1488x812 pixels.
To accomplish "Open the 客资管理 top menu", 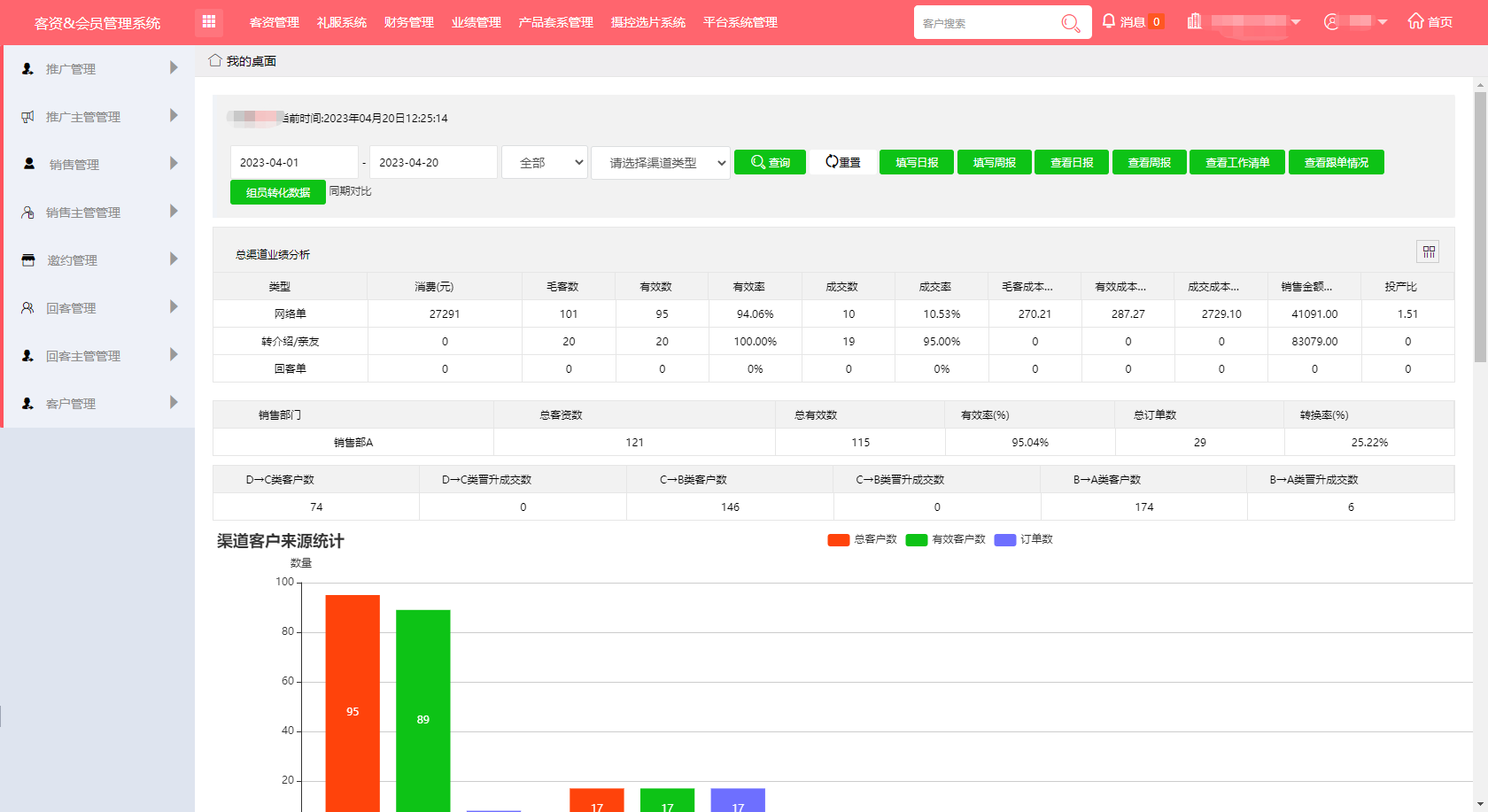I will tap(275, 22).
